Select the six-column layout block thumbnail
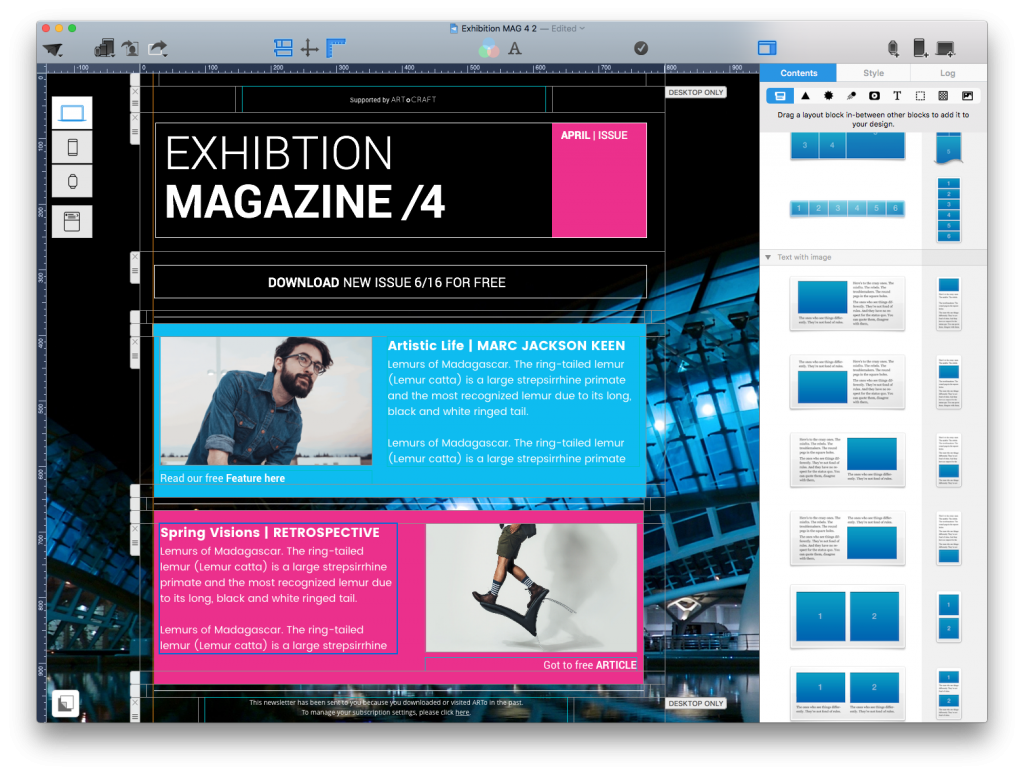 [847, 208]
